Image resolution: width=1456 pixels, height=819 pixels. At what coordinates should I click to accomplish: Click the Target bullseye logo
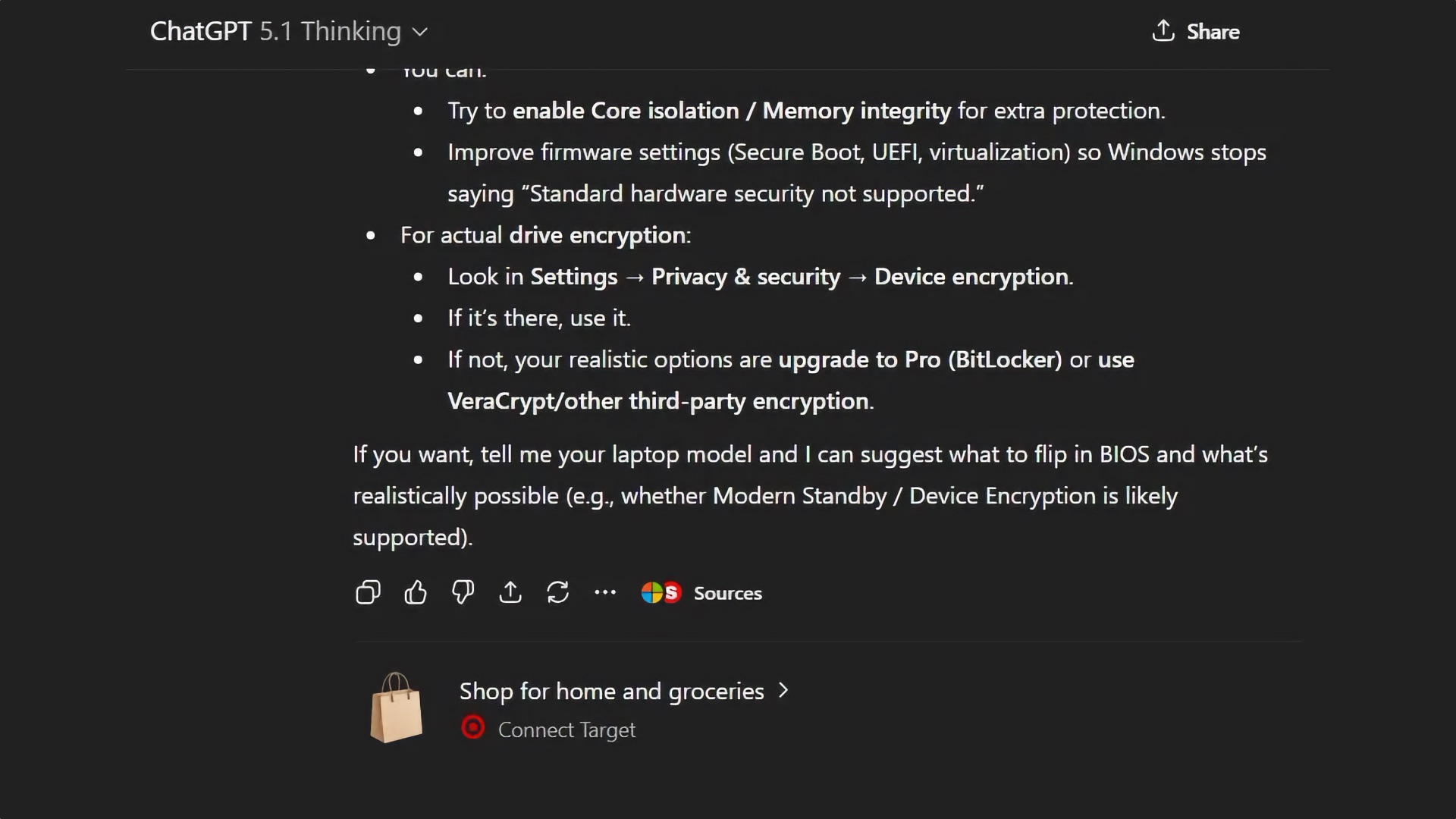pyautogui.click(x=473, y=728)
